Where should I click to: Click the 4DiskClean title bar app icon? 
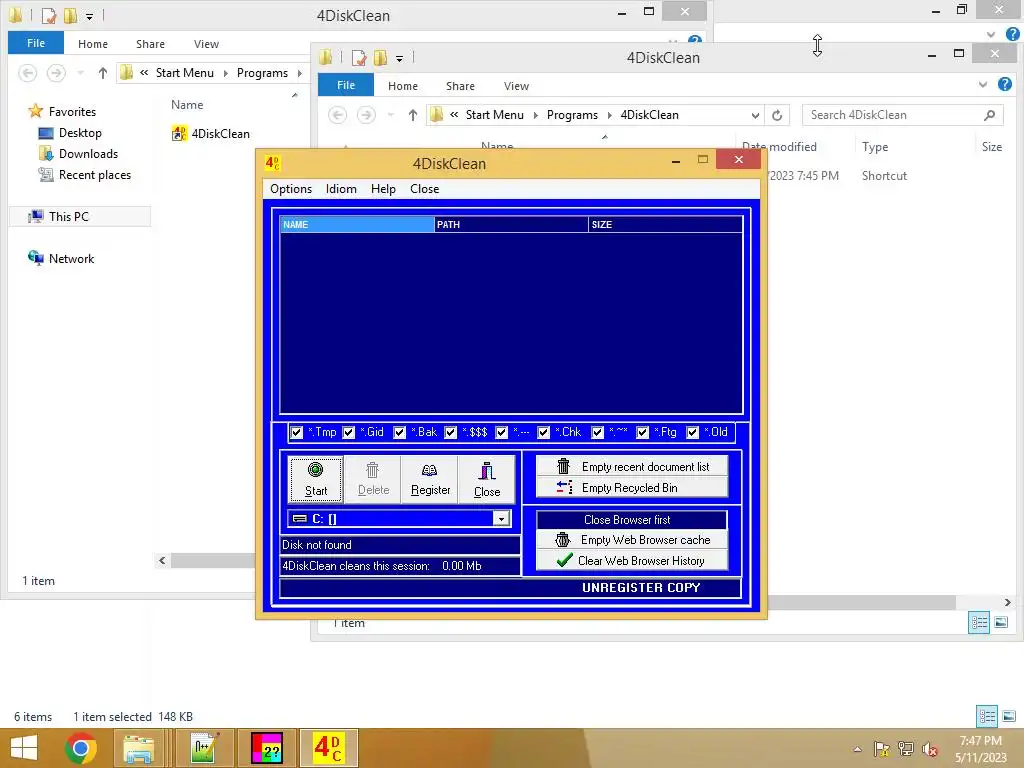tap(272, 163)
